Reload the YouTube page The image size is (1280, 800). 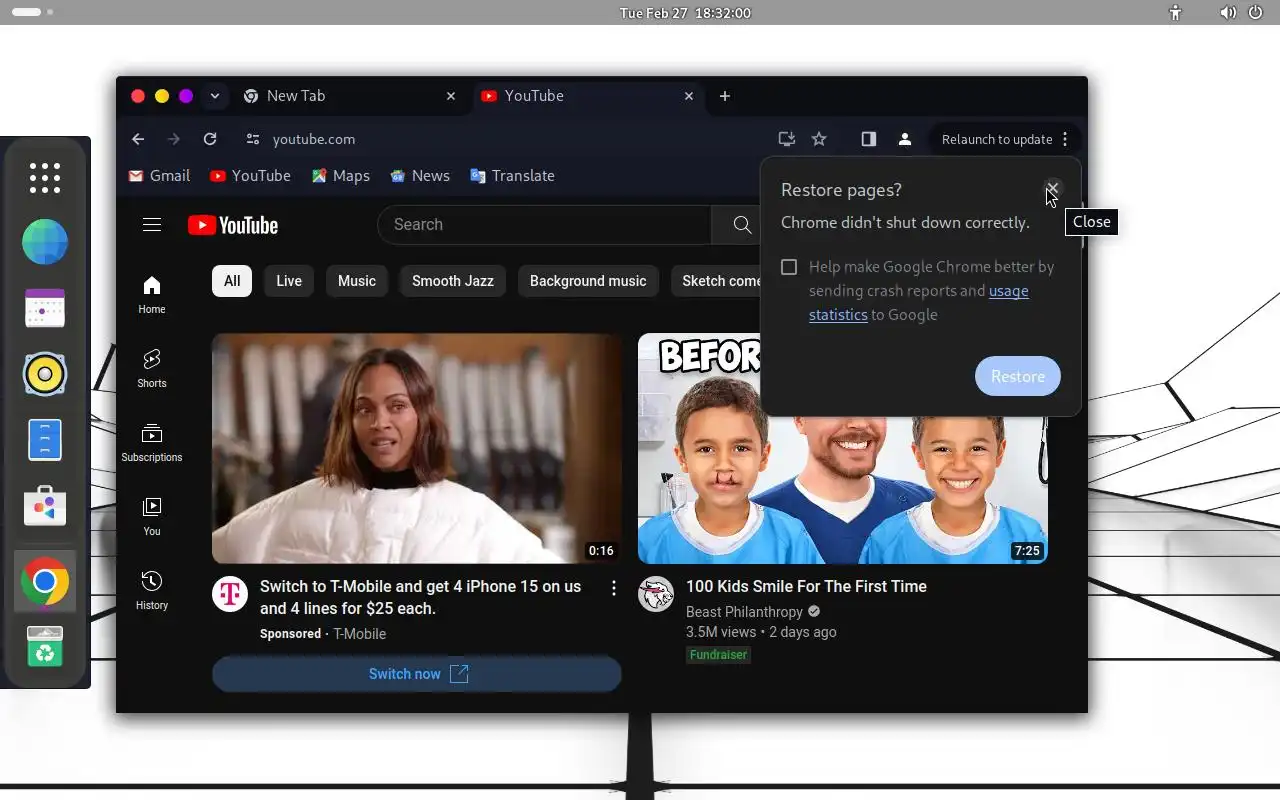210,139
